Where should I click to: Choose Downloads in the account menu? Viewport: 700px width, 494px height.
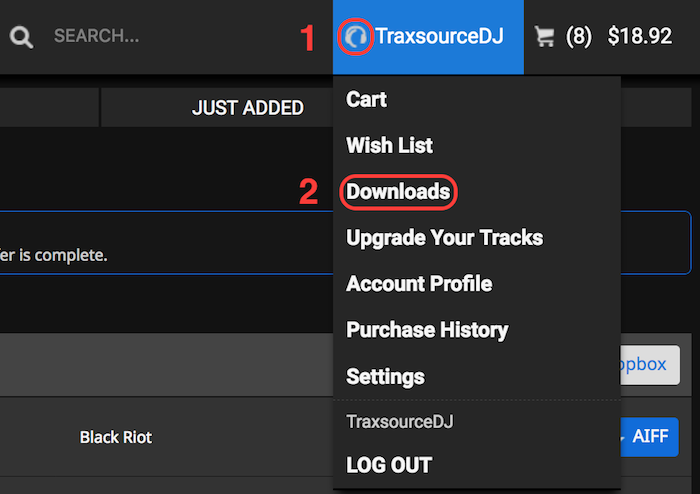[x=398, y=191]
